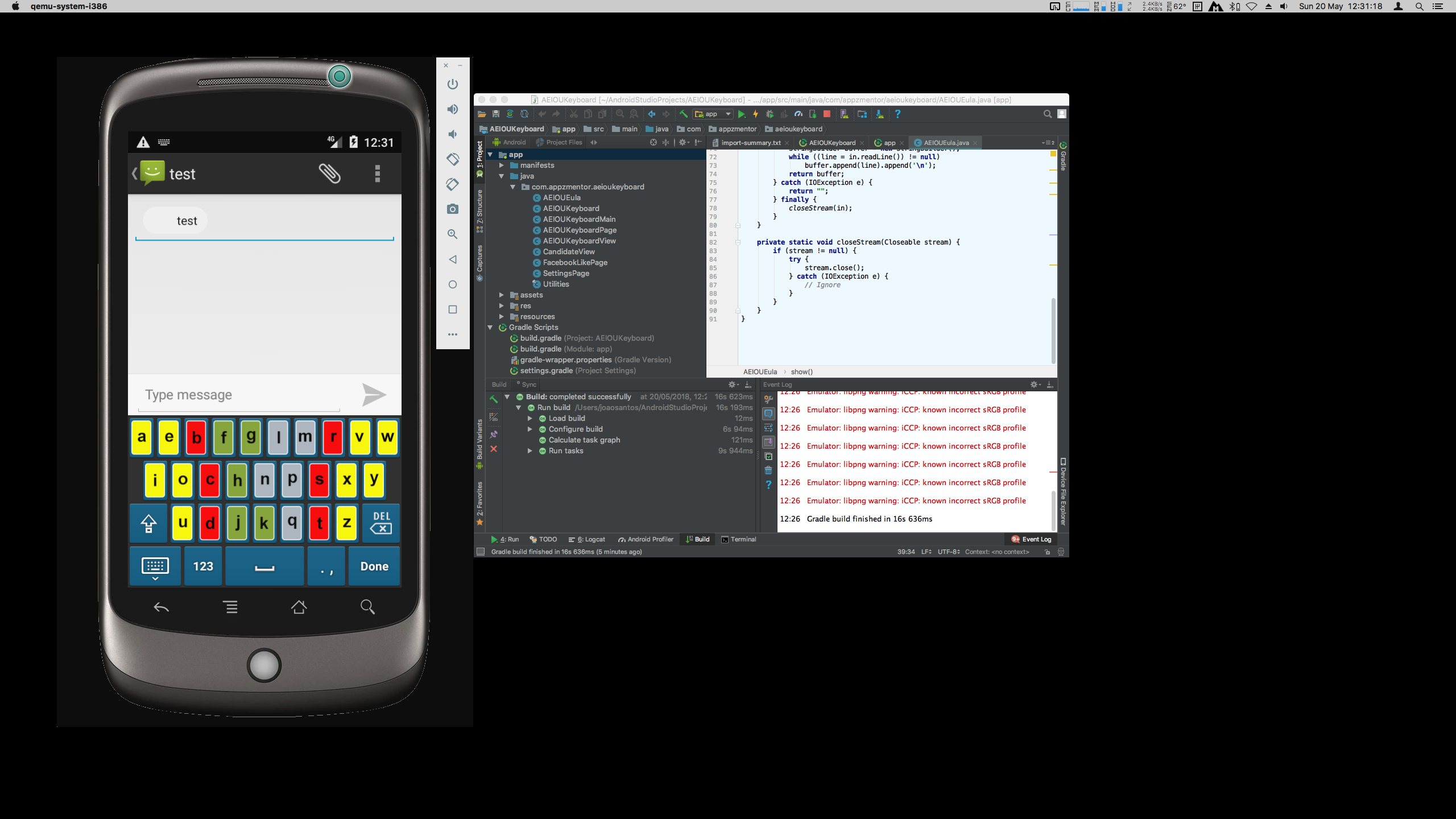1456x819 pixels.
Task: Click the Debug app bug icon
Action: [x=770, y=114]
